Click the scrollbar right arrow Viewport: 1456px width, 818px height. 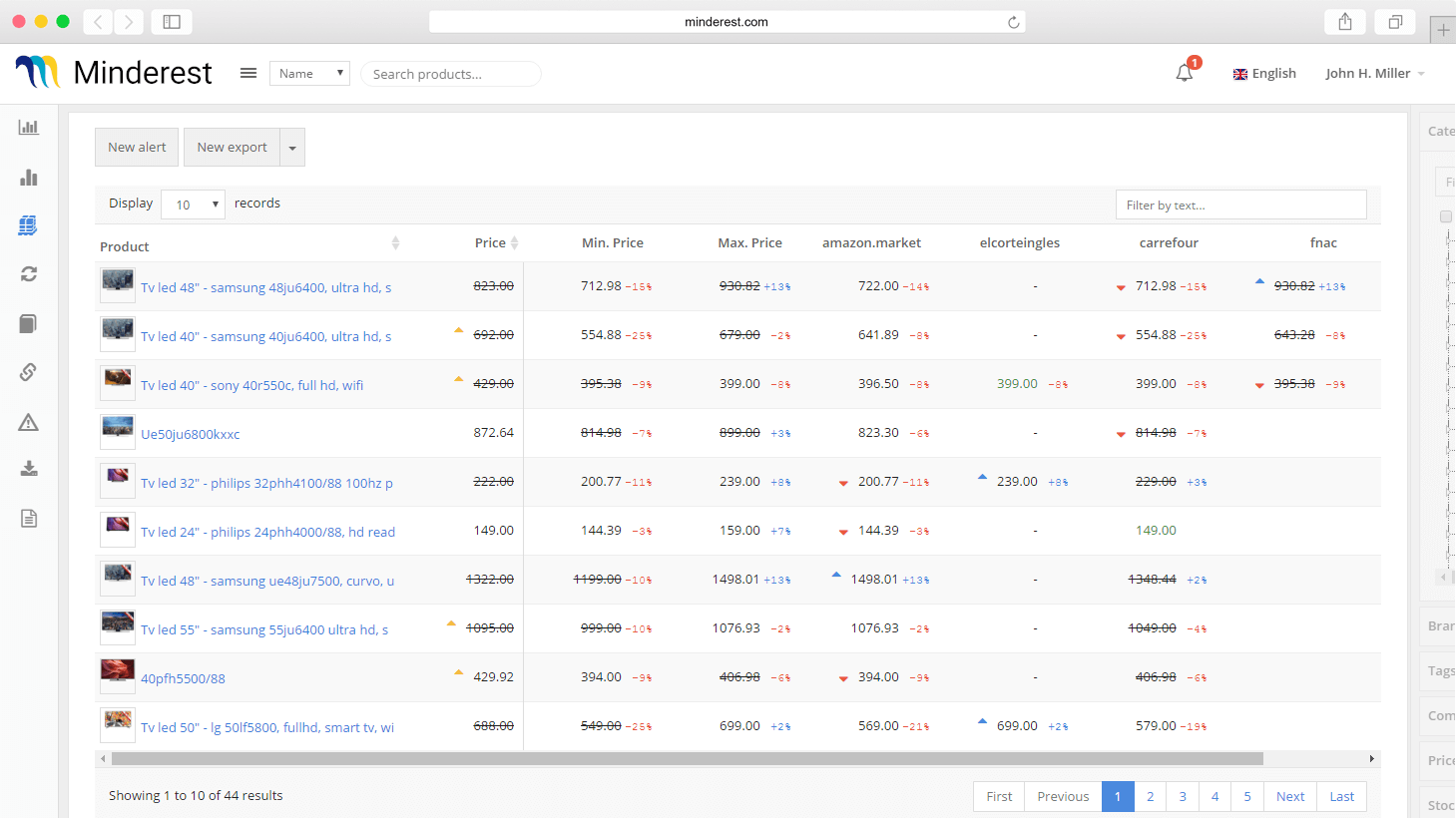[x=1372, y=758]
